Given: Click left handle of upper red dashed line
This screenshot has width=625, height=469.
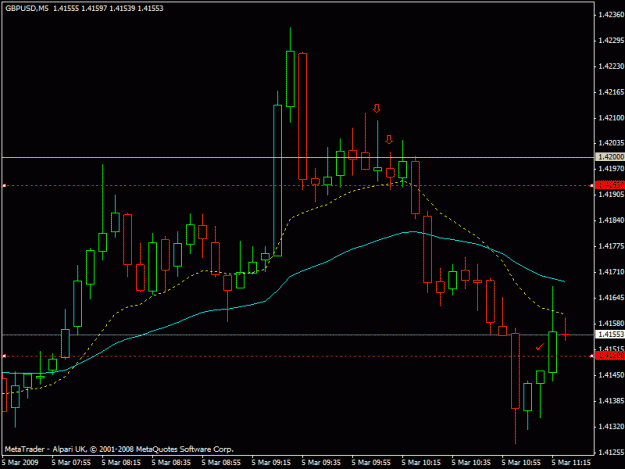Looking at the screenshot, I should pos(4,186).
